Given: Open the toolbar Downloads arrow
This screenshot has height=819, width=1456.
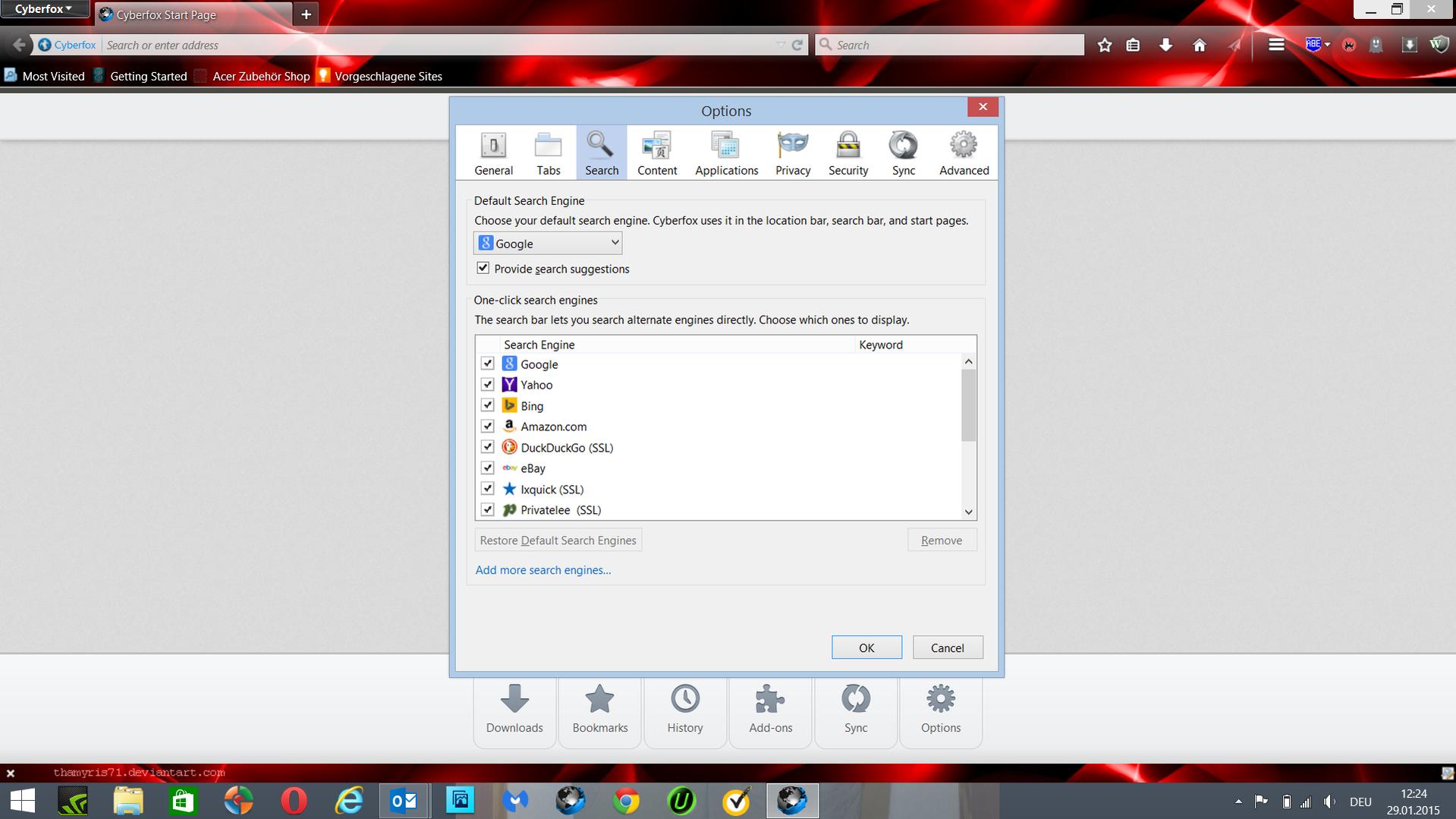Looking at the screenshot, I should click(x=1166, y=46).
